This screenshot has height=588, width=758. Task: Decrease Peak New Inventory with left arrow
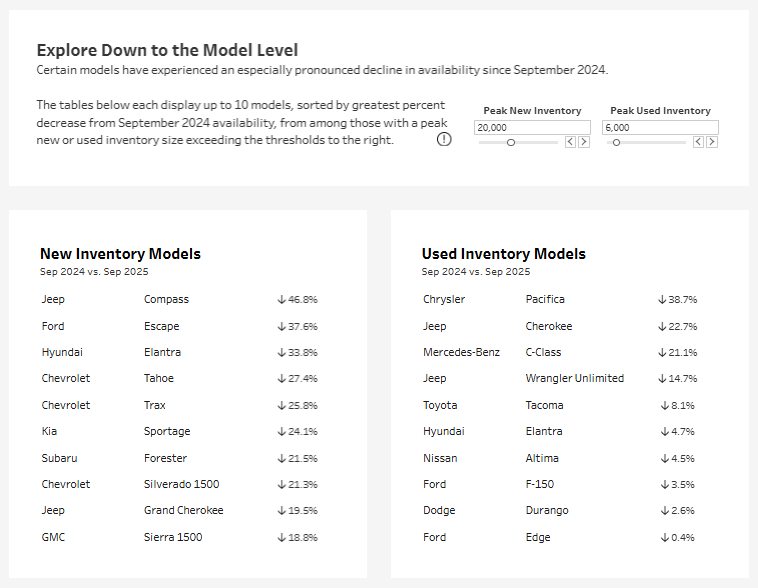click(570, 142)
